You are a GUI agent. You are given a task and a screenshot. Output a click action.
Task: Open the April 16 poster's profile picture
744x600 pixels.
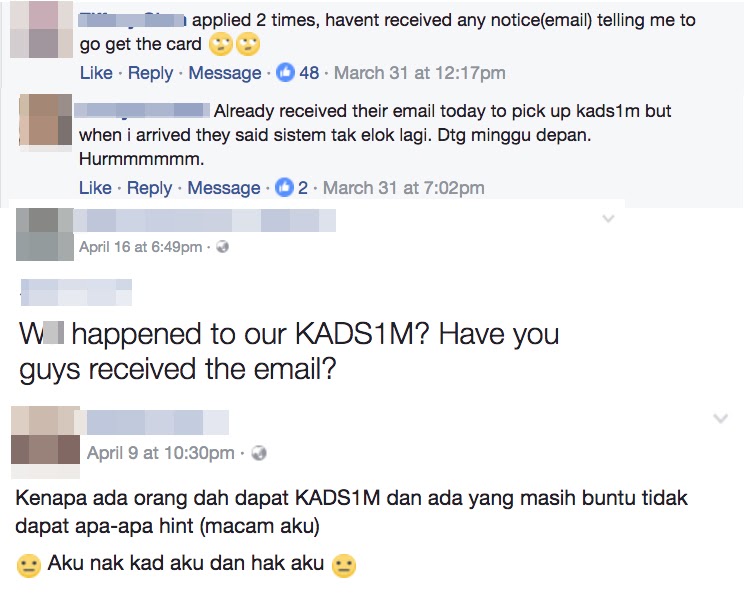[45, 234]
